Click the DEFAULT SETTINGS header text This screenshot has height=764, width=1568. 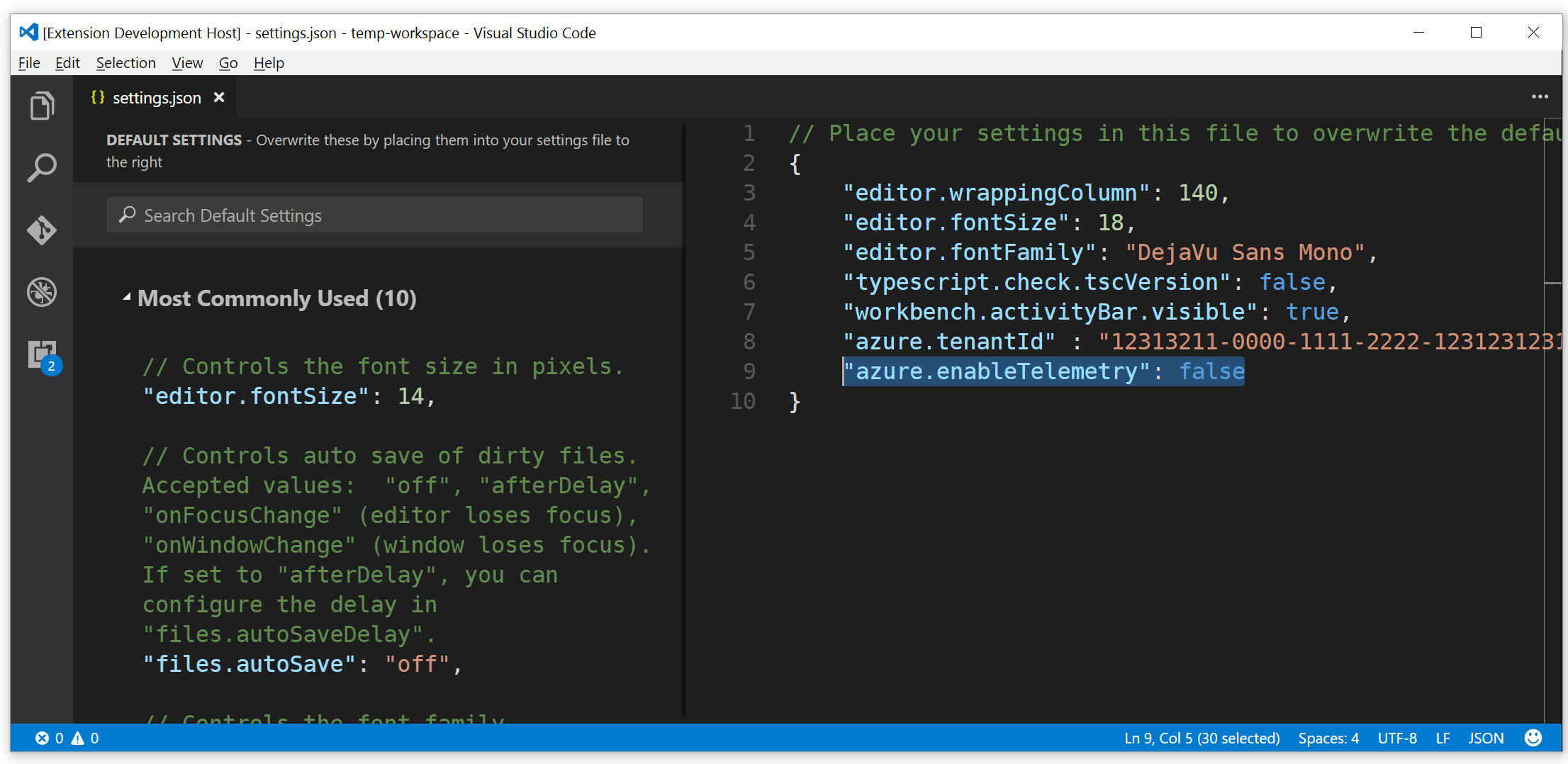(x=174, y=140)
